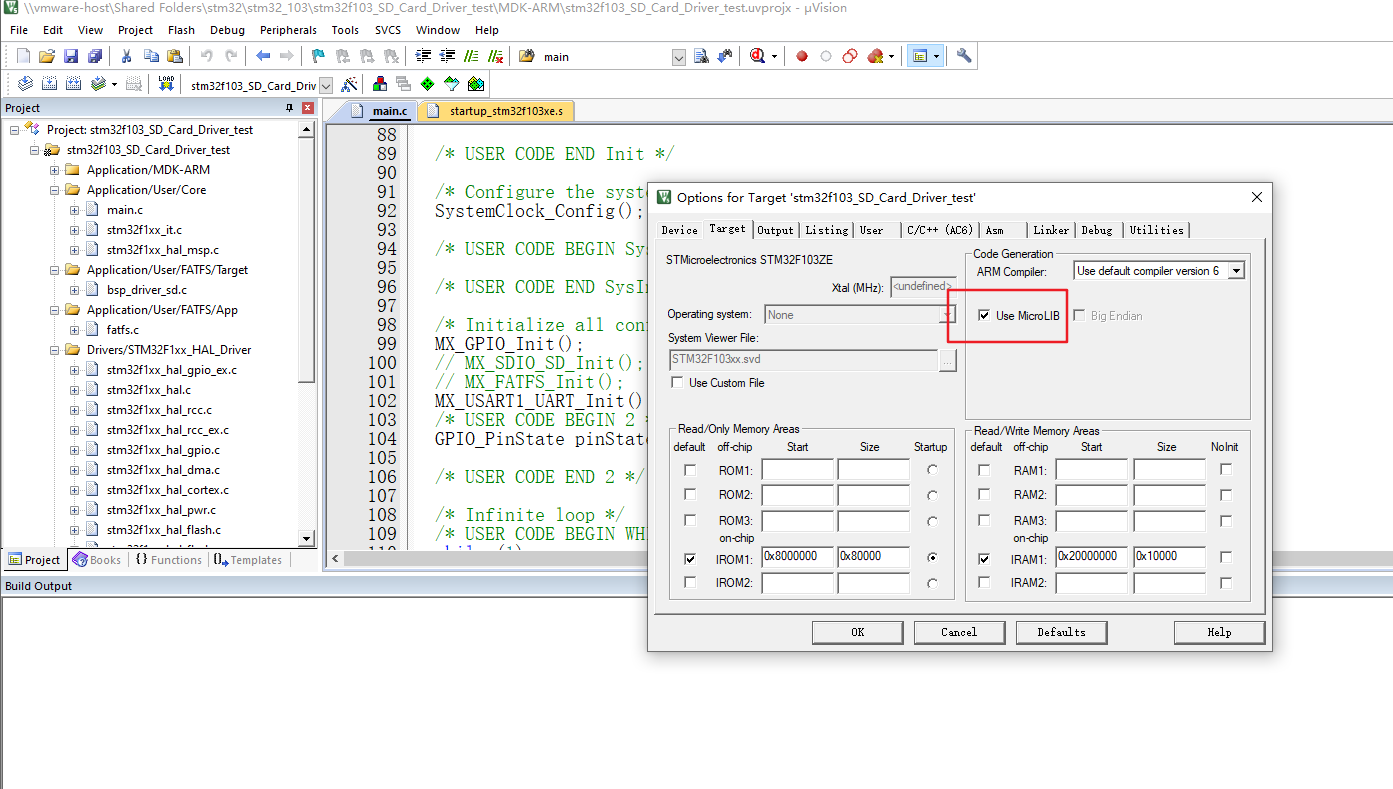Click the Comment selection icon

tap(470, 56)
